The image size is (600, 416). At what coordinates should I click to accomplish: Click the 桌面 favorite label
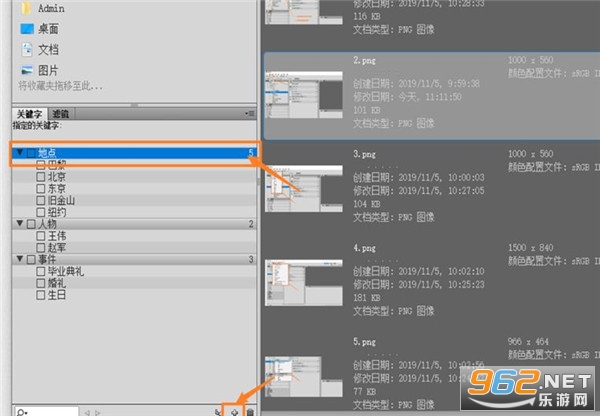point(48,29)
